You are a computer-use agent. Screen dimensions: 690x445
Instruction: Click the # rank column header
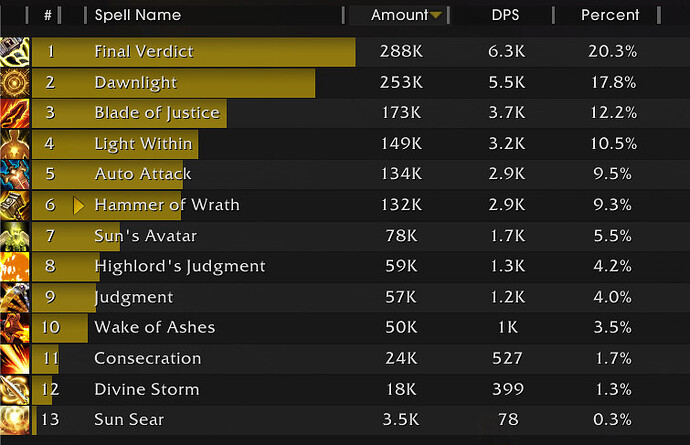tap(48, 15)
